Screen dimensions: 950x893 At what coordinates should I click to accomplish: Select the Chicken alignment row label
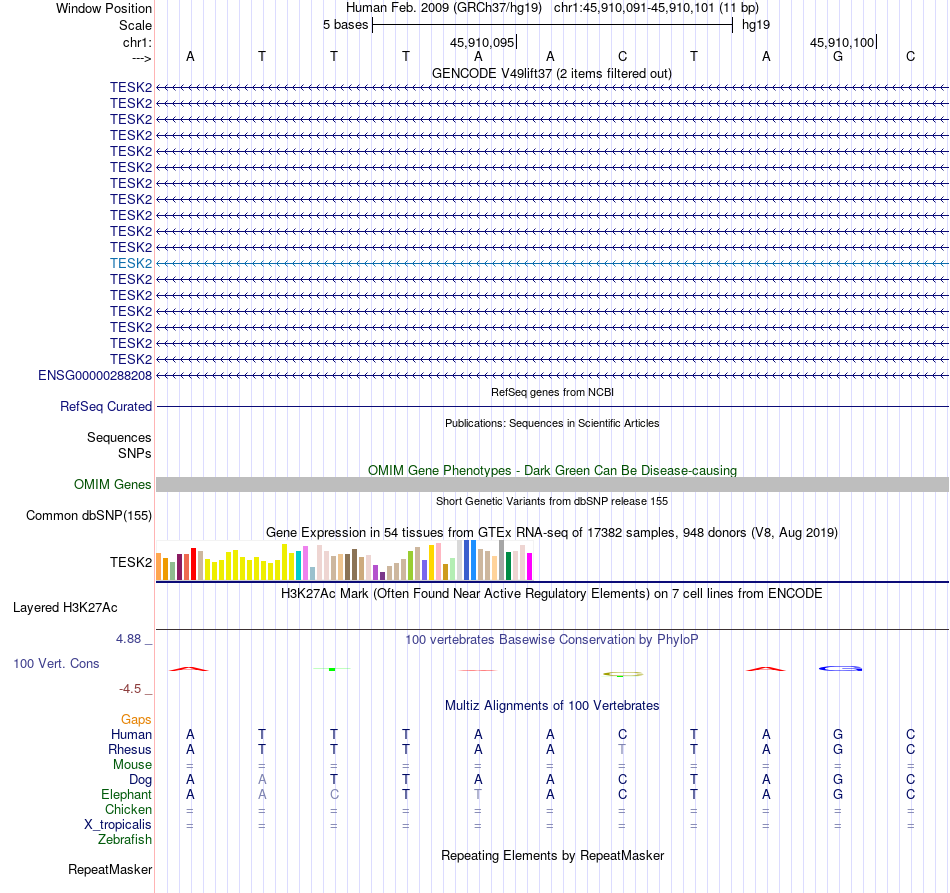[x=128, y=809]
